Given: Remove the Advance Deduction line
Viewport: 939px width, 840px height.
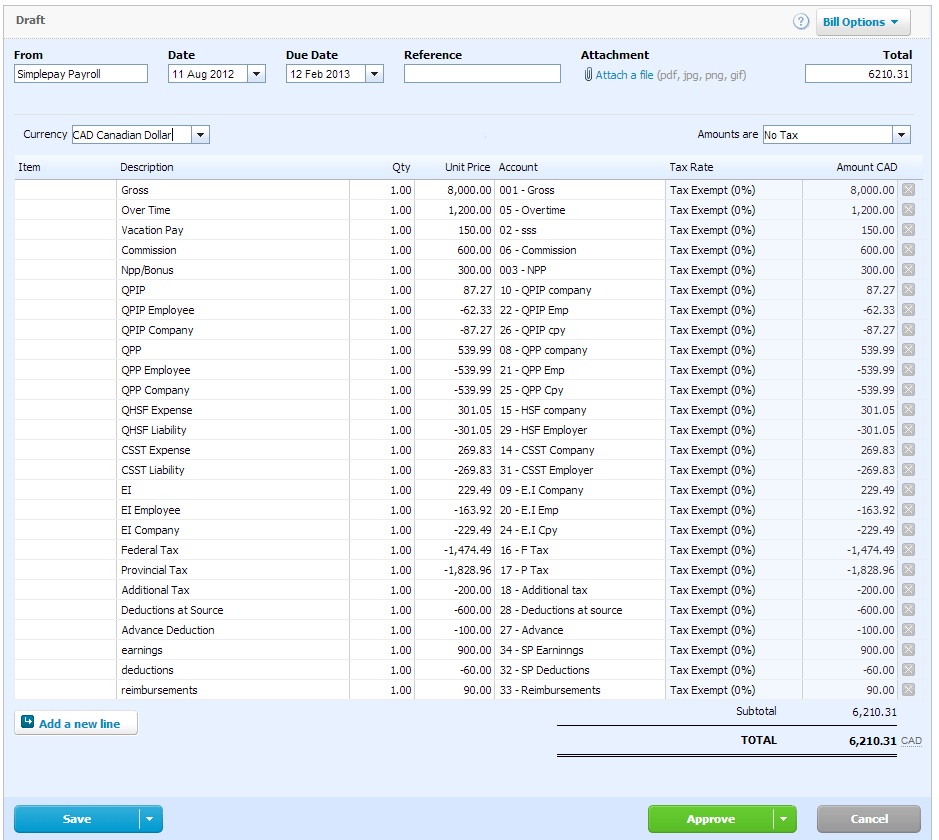Looking at the screenshot, I should point(908,630).
